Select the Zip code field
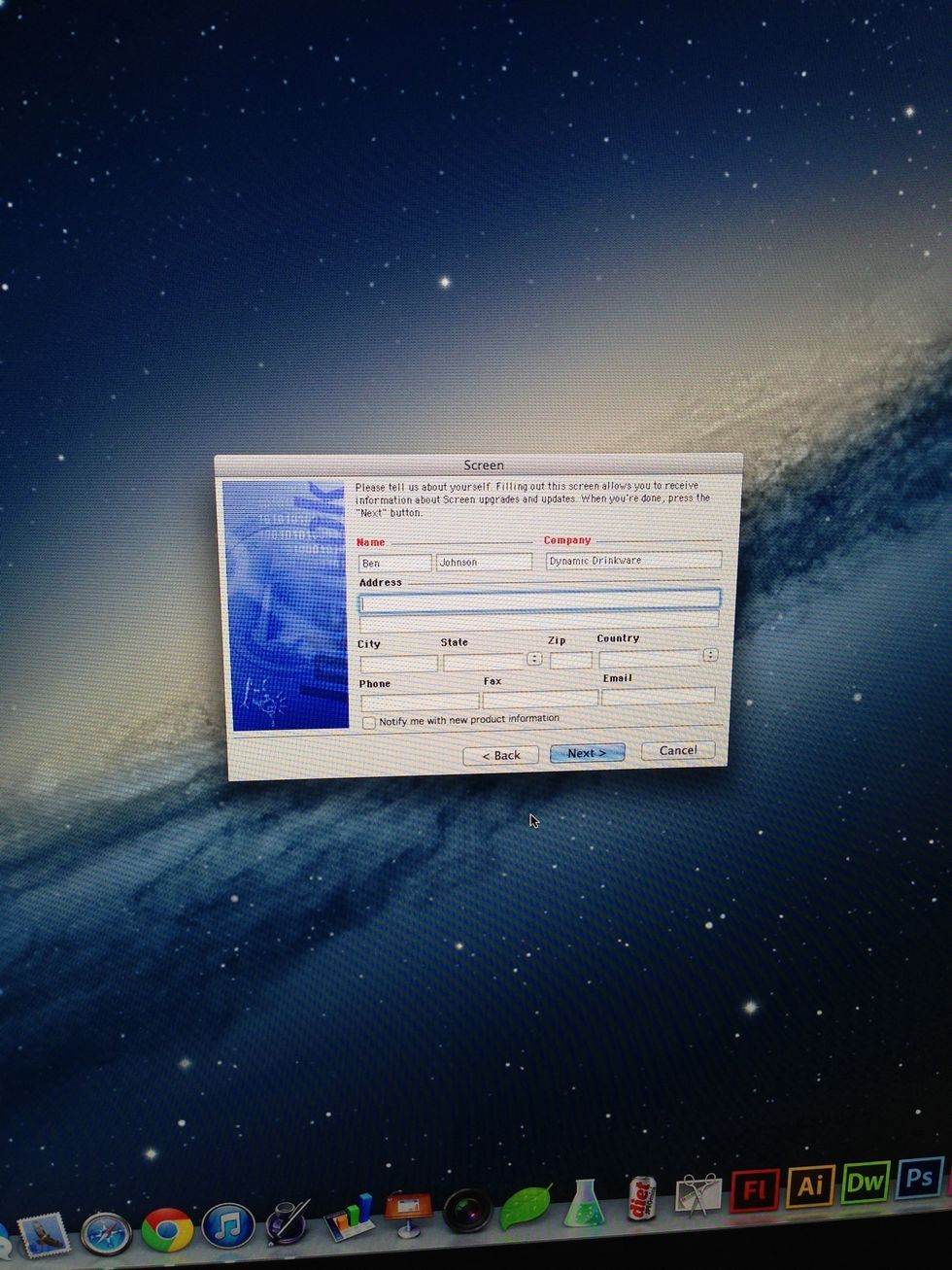Screen dimensions: 952x1270 [x=570, y=661]
